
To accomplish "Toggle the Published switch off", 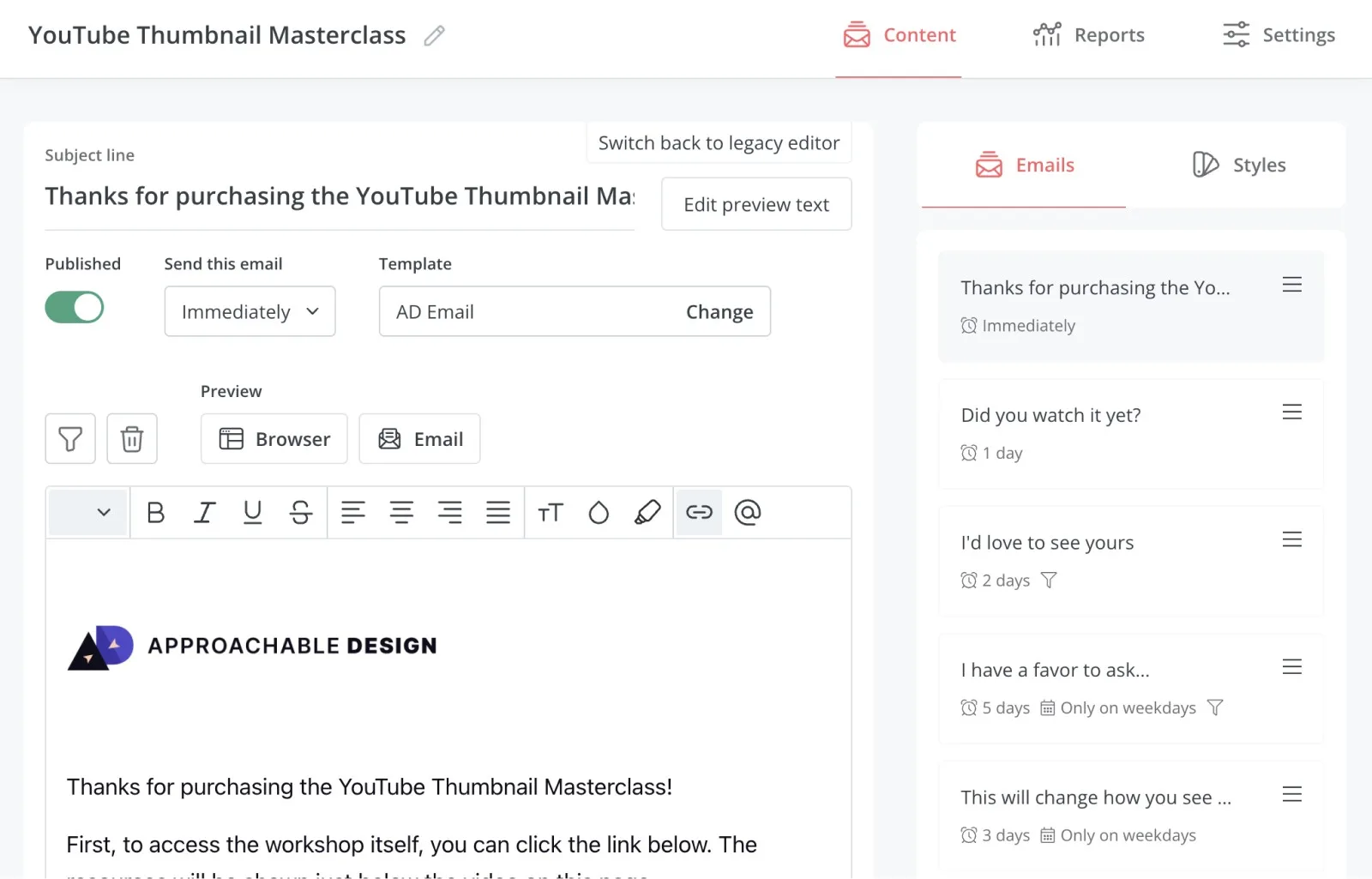I will pyautogui.click(x=75, y=307).
